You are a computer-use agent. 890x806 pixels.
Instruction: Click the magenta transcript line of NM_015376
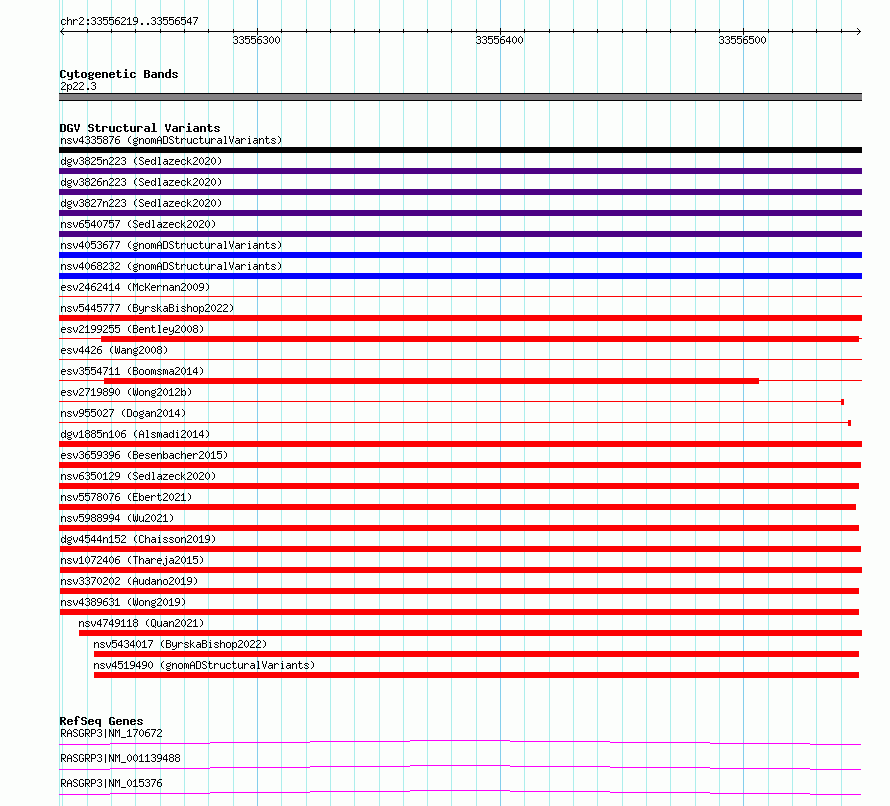click(x=460, y=792)
